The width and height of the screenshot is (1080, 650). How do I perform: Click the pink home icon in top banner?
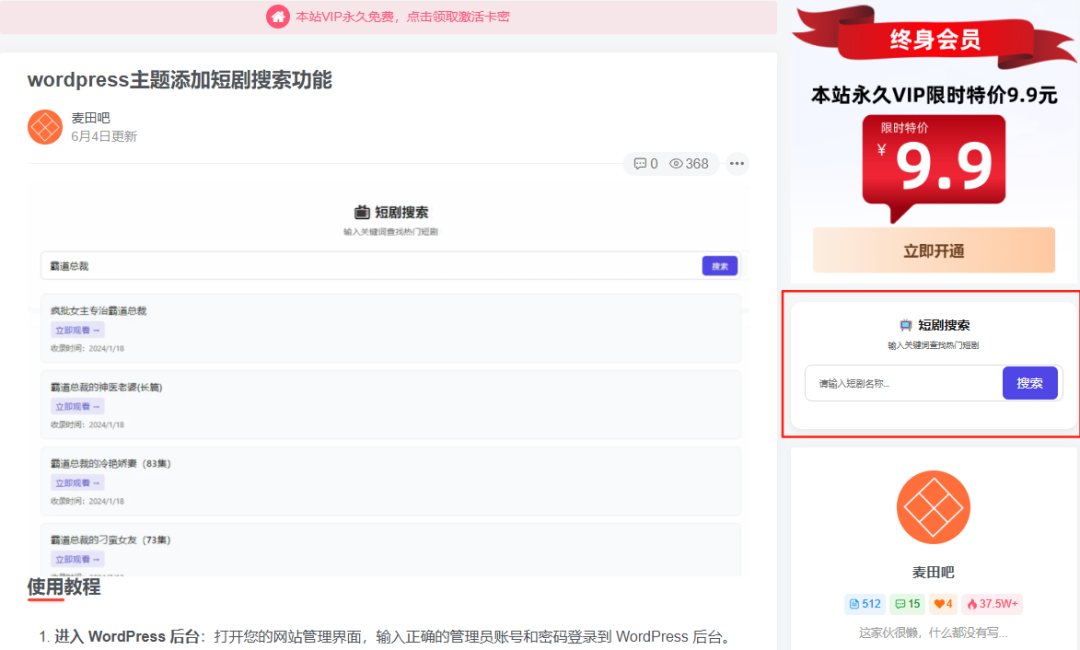coord(278,17)
